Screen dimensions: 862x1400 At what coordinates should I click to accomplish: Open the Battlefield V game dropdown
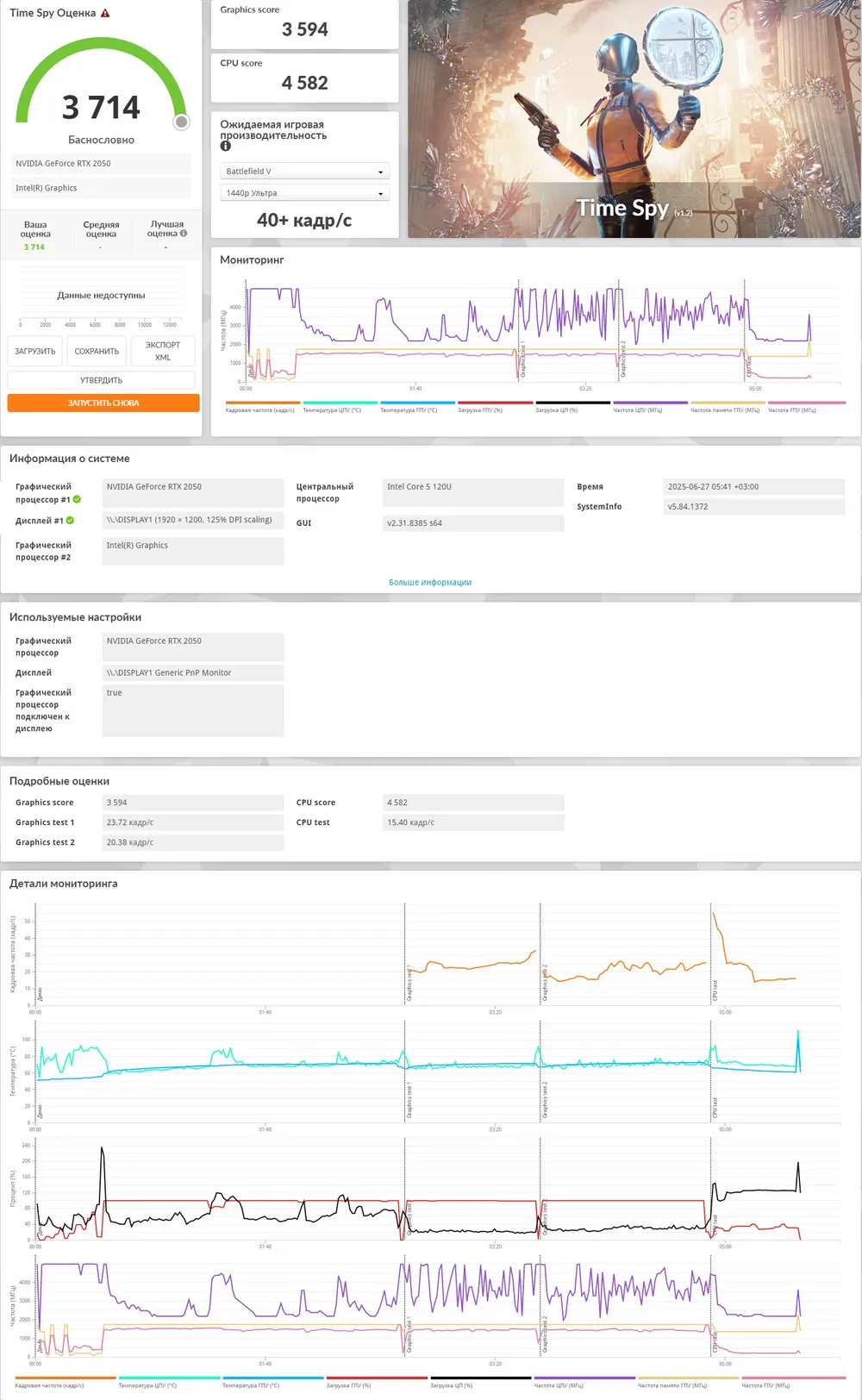(304, 171)
